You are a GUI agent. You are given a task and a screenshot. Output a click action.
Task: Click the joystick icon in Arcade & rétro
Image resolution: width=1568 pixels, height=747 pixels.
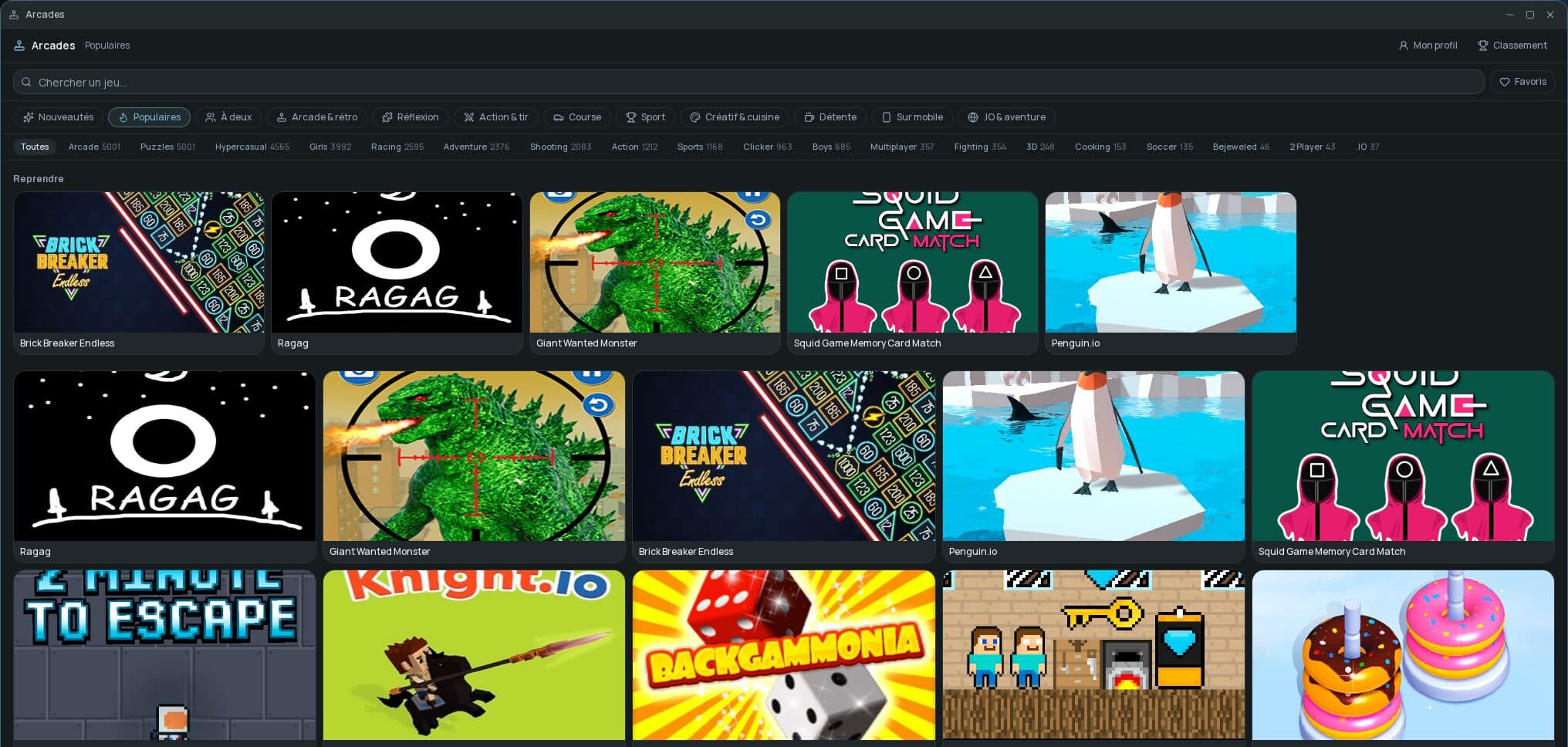pyautogui.click(x=282, y=117)
